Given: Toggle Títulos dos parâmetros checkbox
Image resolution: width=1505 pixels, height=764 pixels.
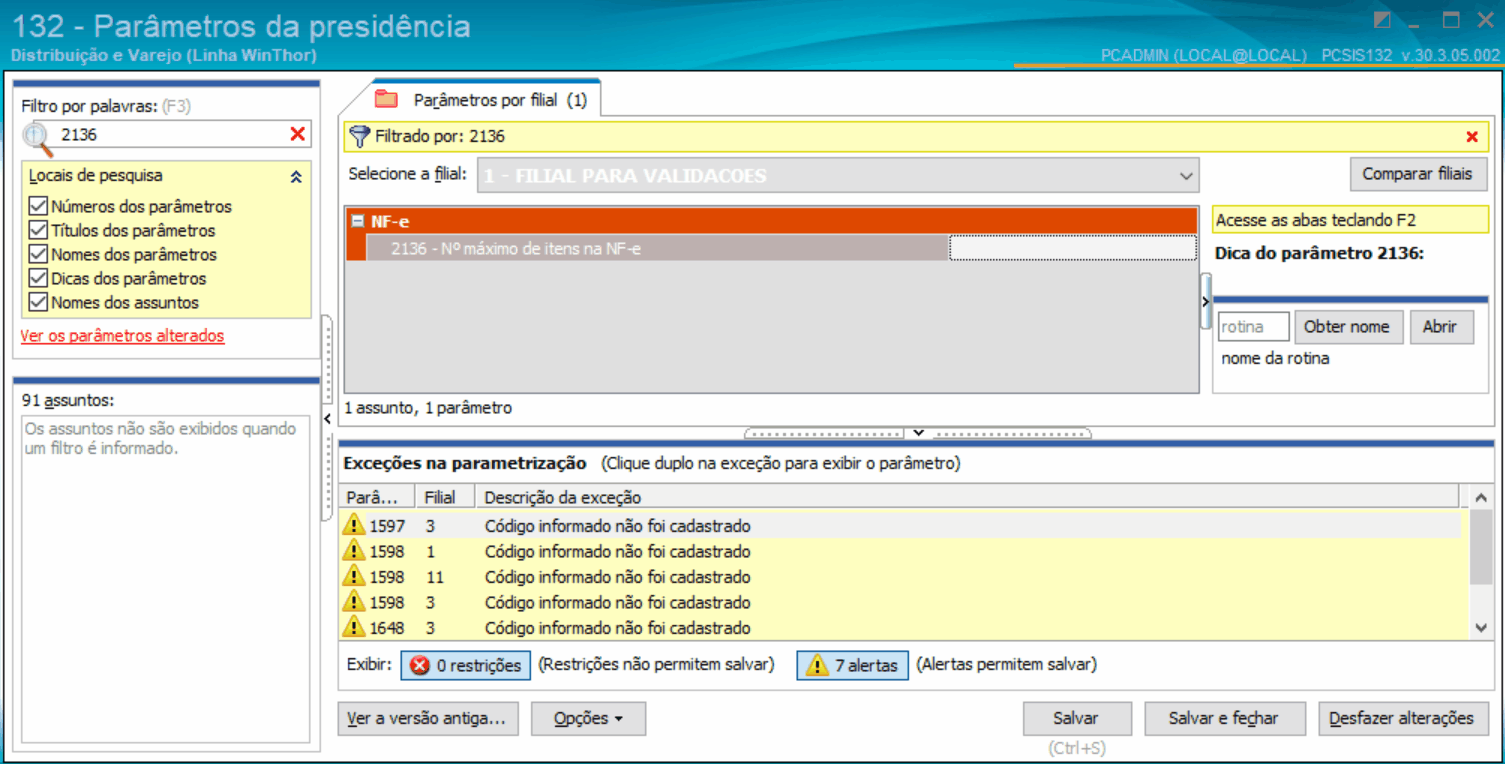Looking at the screenshot, I should (x=38, y=230).
